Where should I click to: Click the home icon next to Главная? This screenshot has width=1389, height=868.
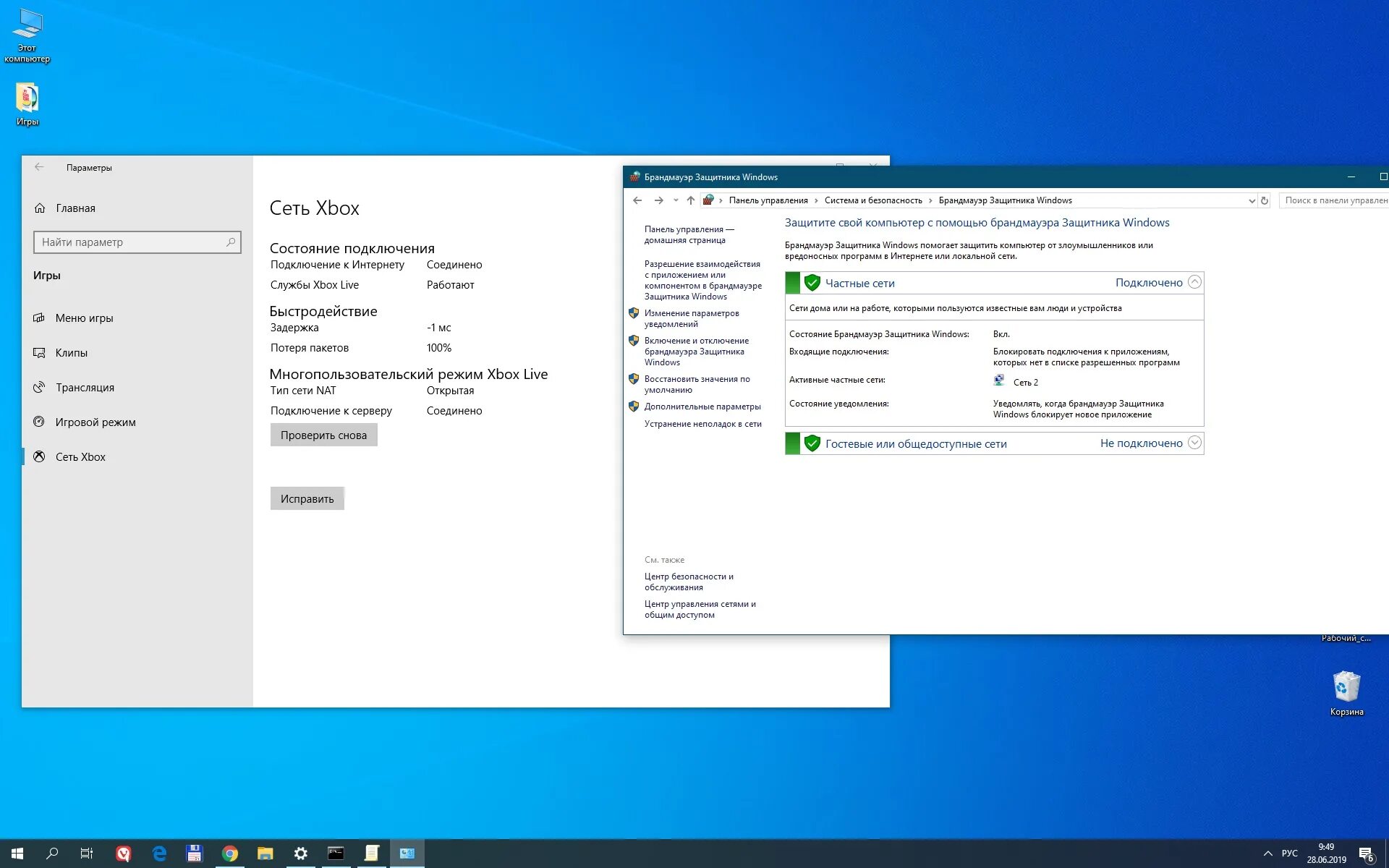click(x=40, y=208)
